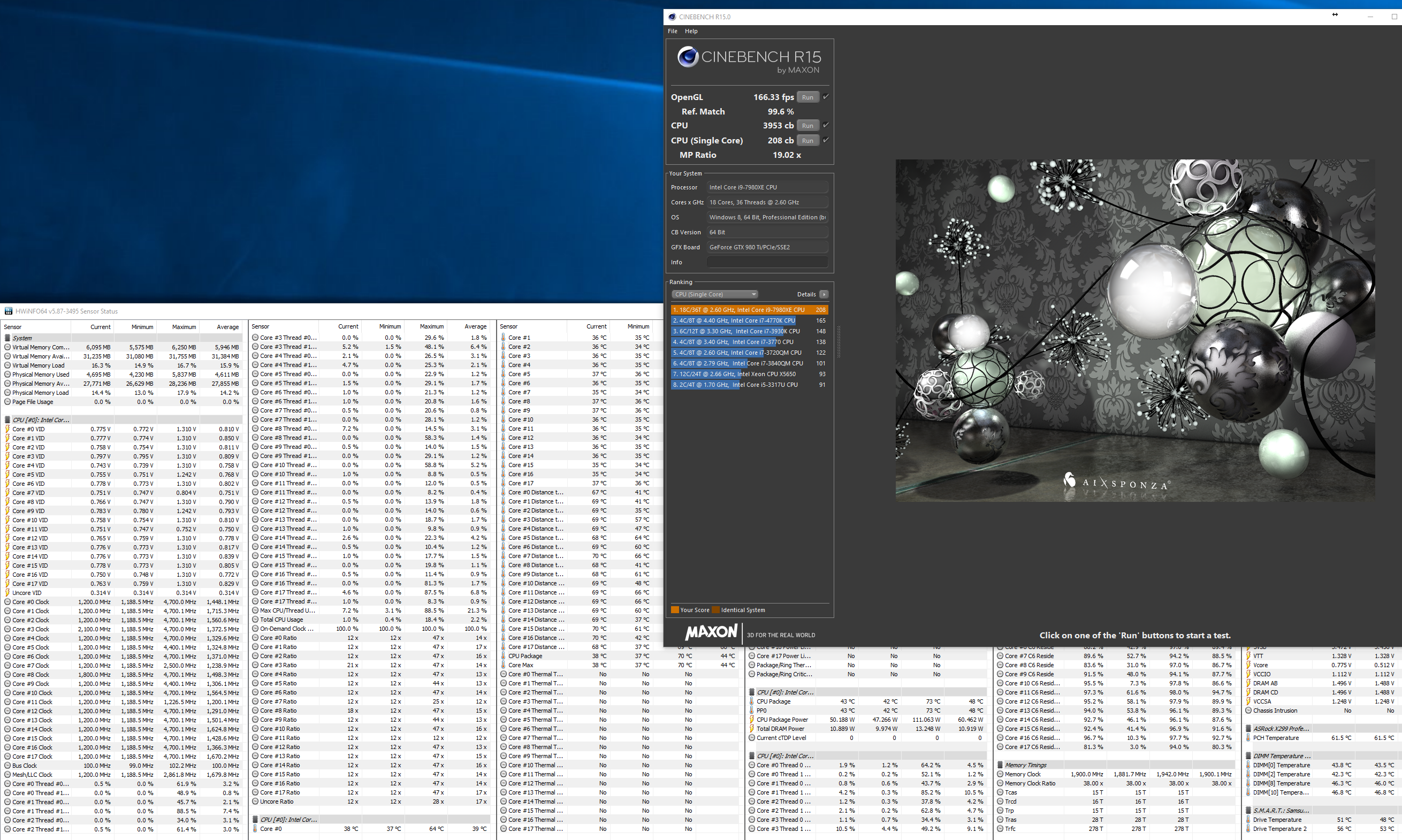Click the Details arrow button in Ranking
Image resolution: width=1402 pixels, height=840 pixels.
824,294
